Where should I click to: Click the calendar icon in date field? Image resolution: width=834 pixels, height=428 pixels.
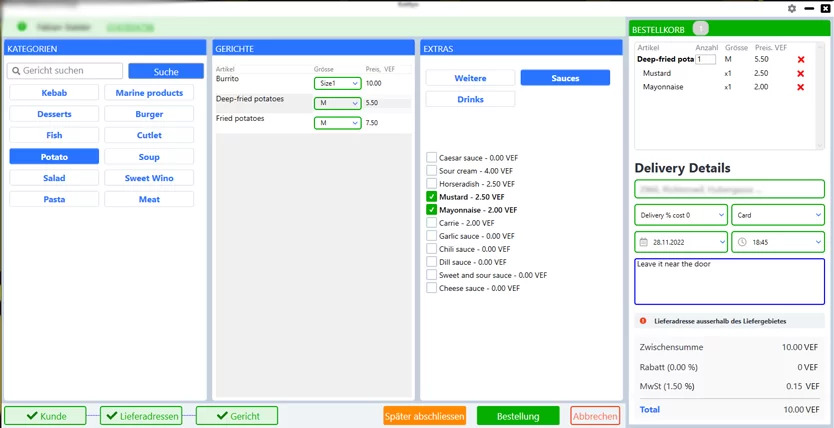tap(644, 242)
